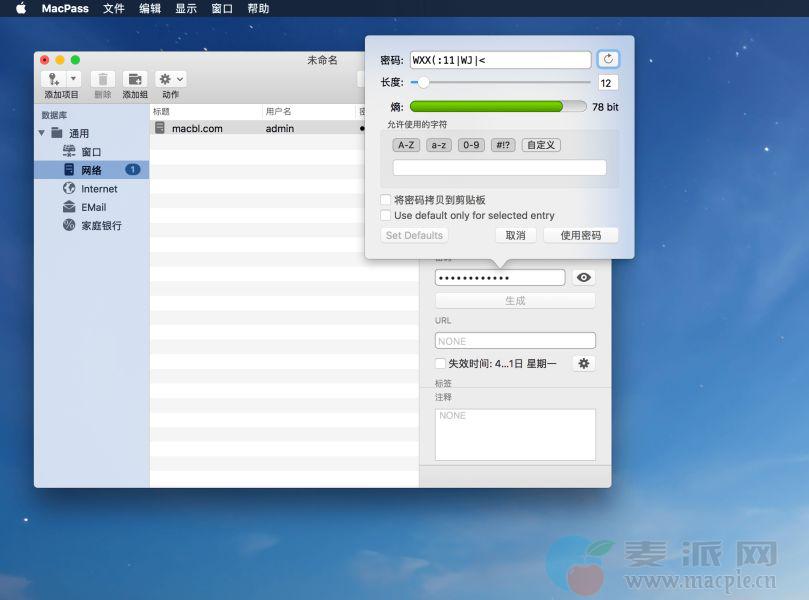The image size is (809, 600).
Task: Select the 家庭银行 group in sidebar
Action: (101, 226)
